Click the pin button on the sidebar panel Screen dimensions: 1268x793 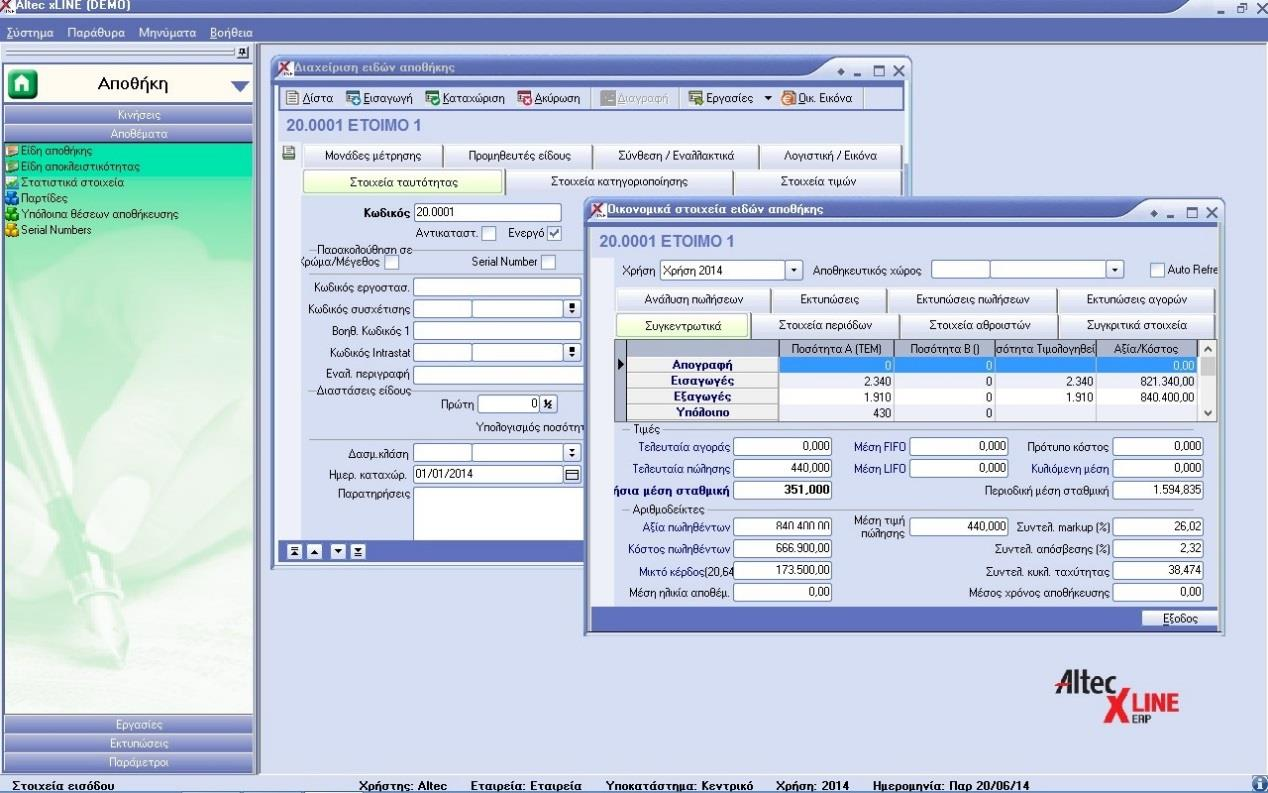pos(242,52)
